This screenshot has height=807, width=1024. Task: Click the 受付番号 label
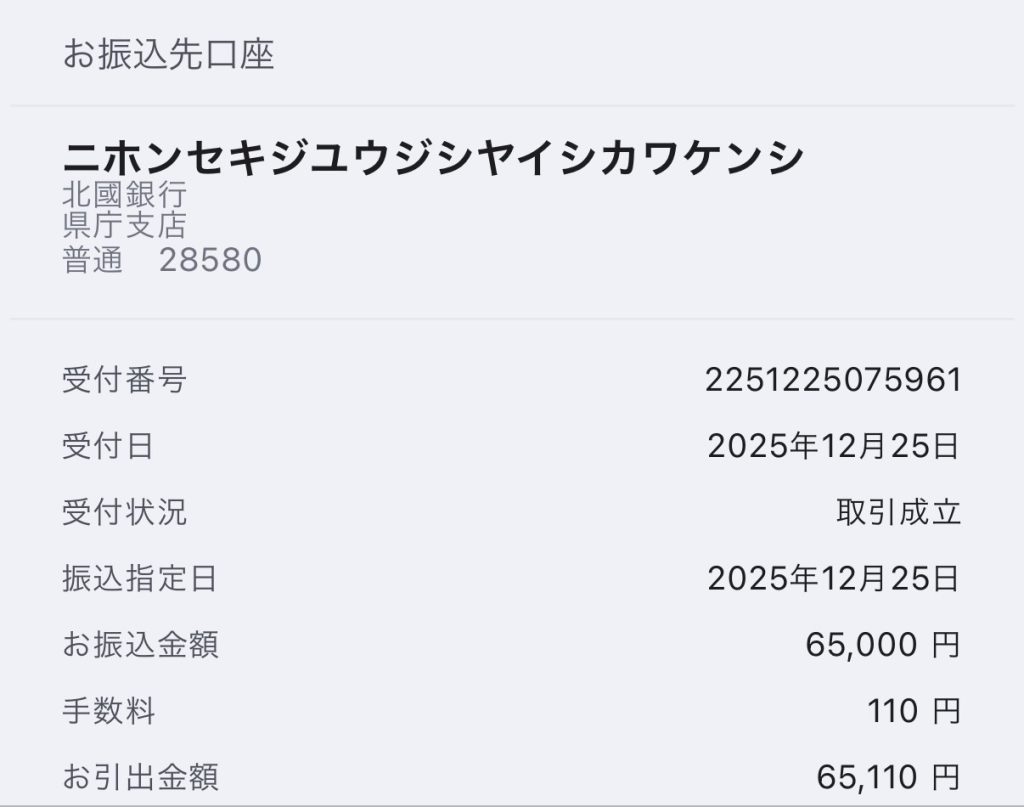click(x=124, y=380)
